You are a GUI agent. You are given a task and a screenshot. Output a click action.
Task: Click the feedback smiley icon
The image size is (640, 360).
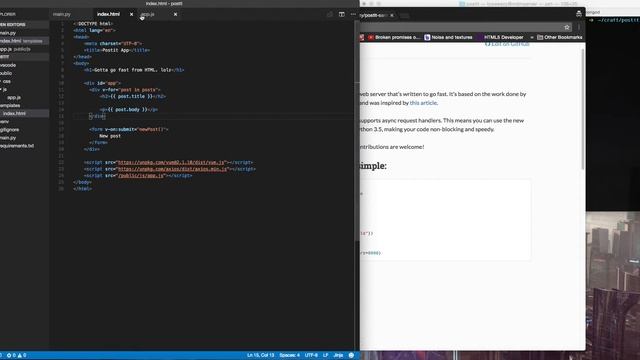(351, 356)
